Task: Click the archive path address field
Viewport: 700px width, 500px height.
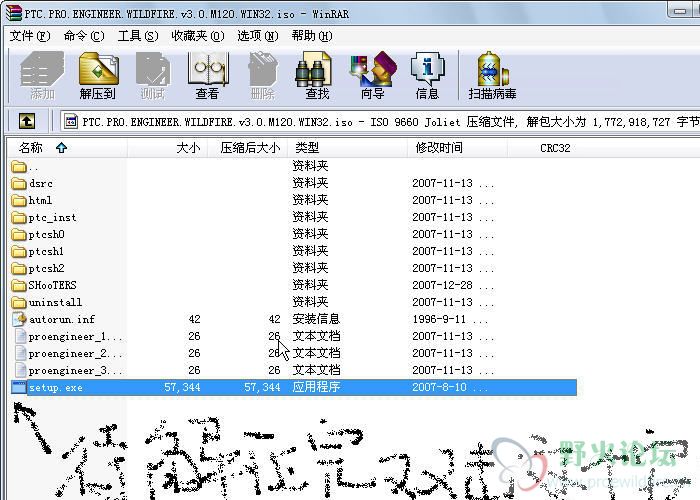Action: pos(380,121)
